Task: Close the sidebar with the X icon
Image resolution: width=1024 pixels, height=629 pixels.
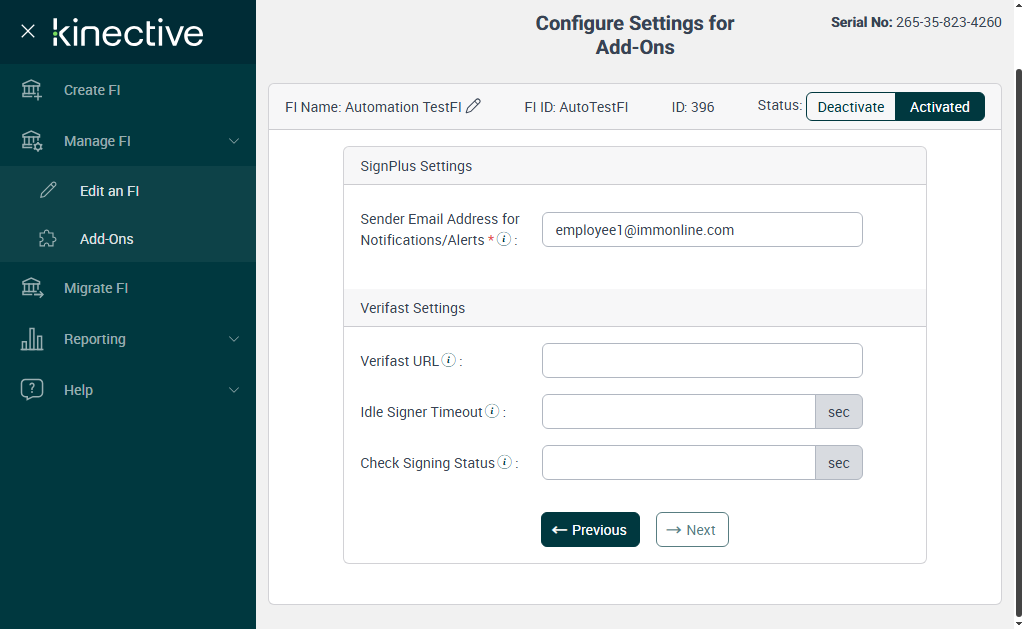Action: pyautogui.click(x=28, y=31)
